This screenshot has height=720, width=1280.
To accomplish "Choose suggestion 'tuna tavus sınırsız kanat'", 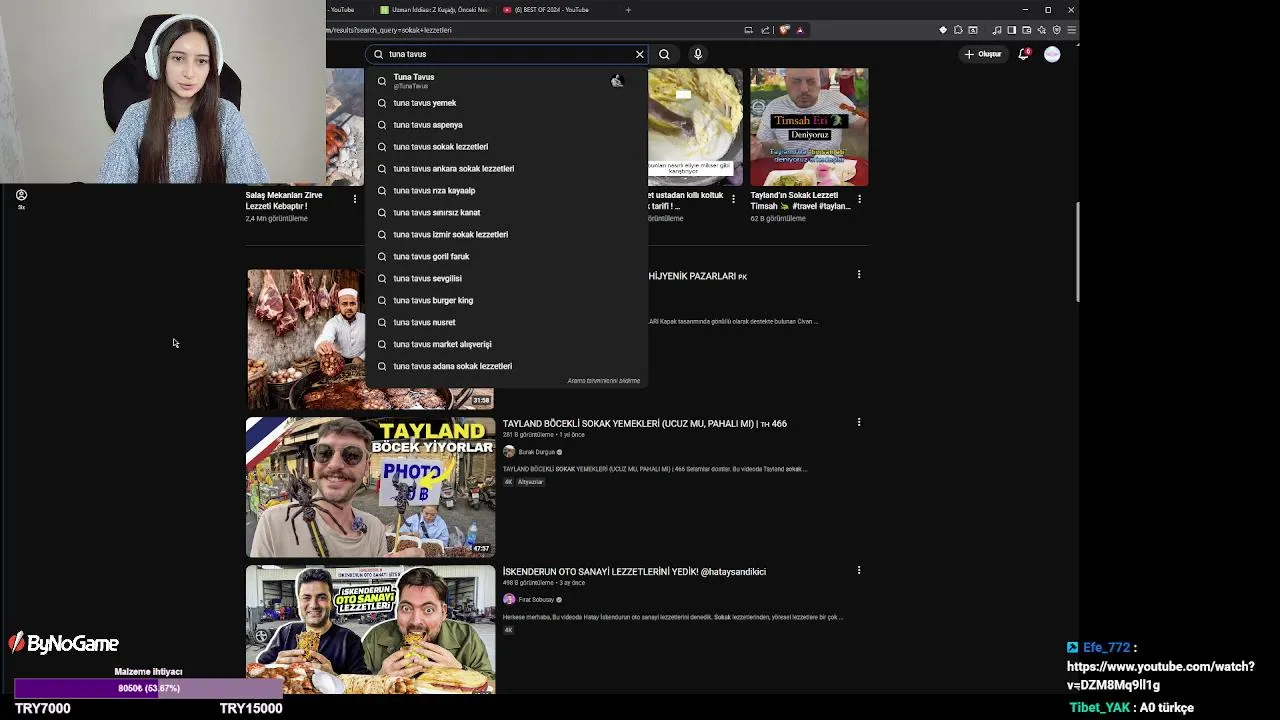I will click(506, 213).
